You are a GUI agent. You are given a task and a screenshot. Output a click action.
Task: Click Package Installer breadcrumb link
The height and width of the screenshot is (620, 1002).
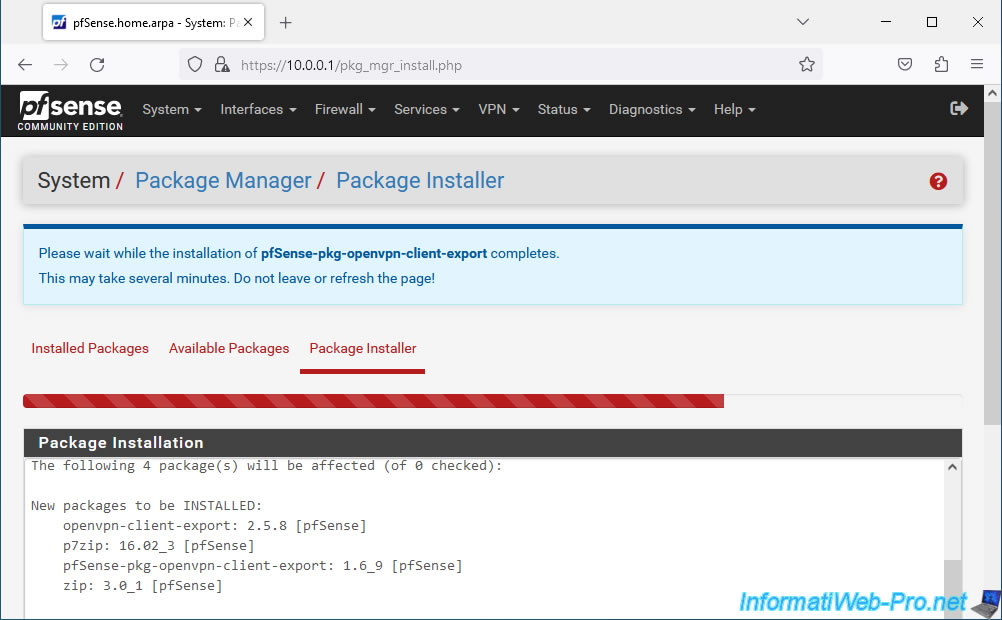pos(420,180)
